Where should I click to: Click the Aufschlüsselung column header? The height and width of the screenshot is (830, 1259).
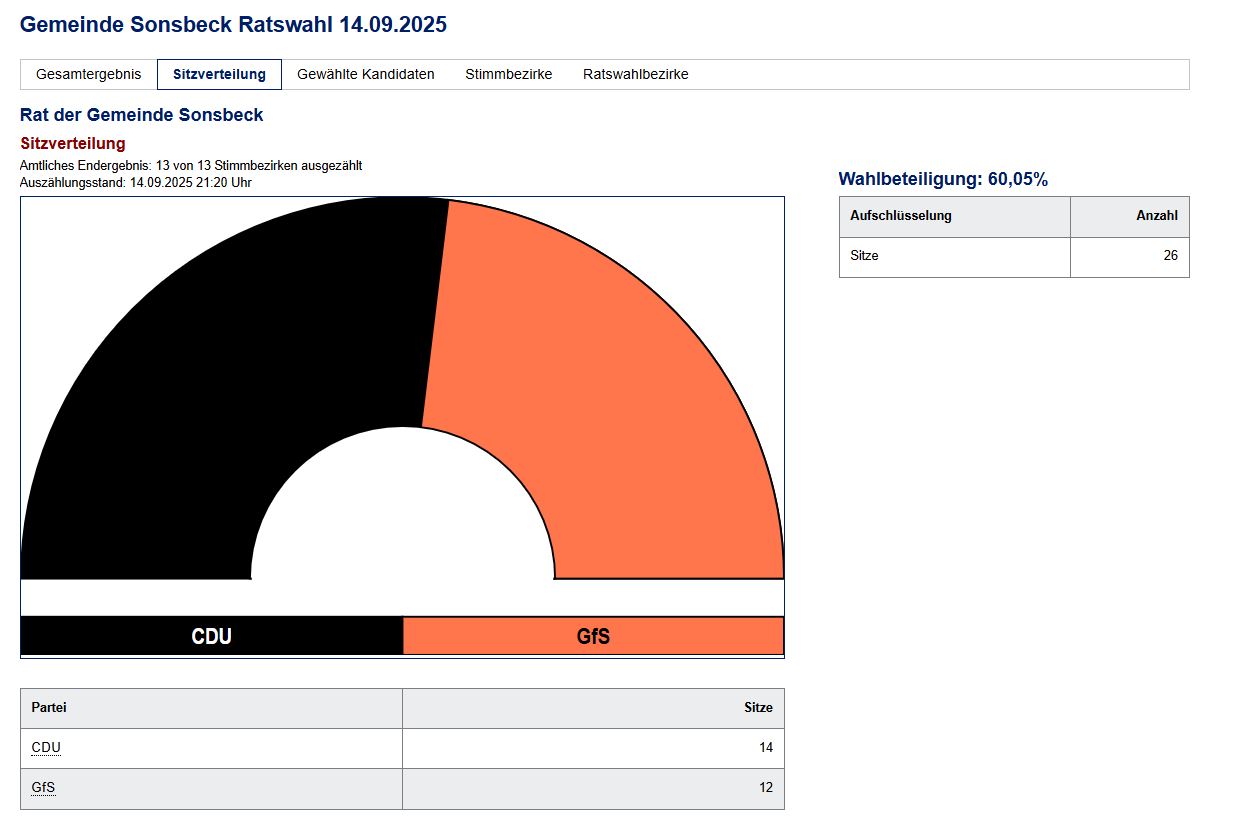900,216
